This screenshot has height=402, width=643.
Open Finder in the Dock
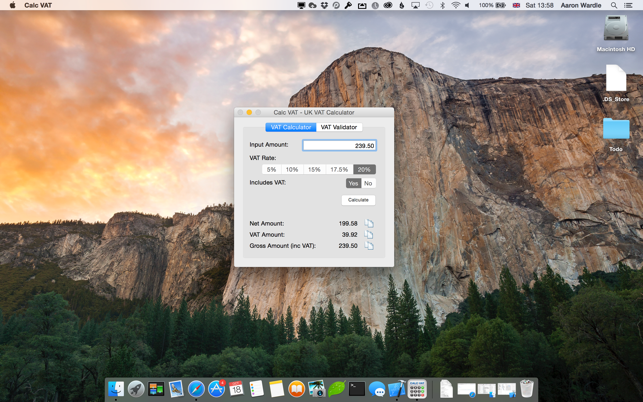[116, 388]
